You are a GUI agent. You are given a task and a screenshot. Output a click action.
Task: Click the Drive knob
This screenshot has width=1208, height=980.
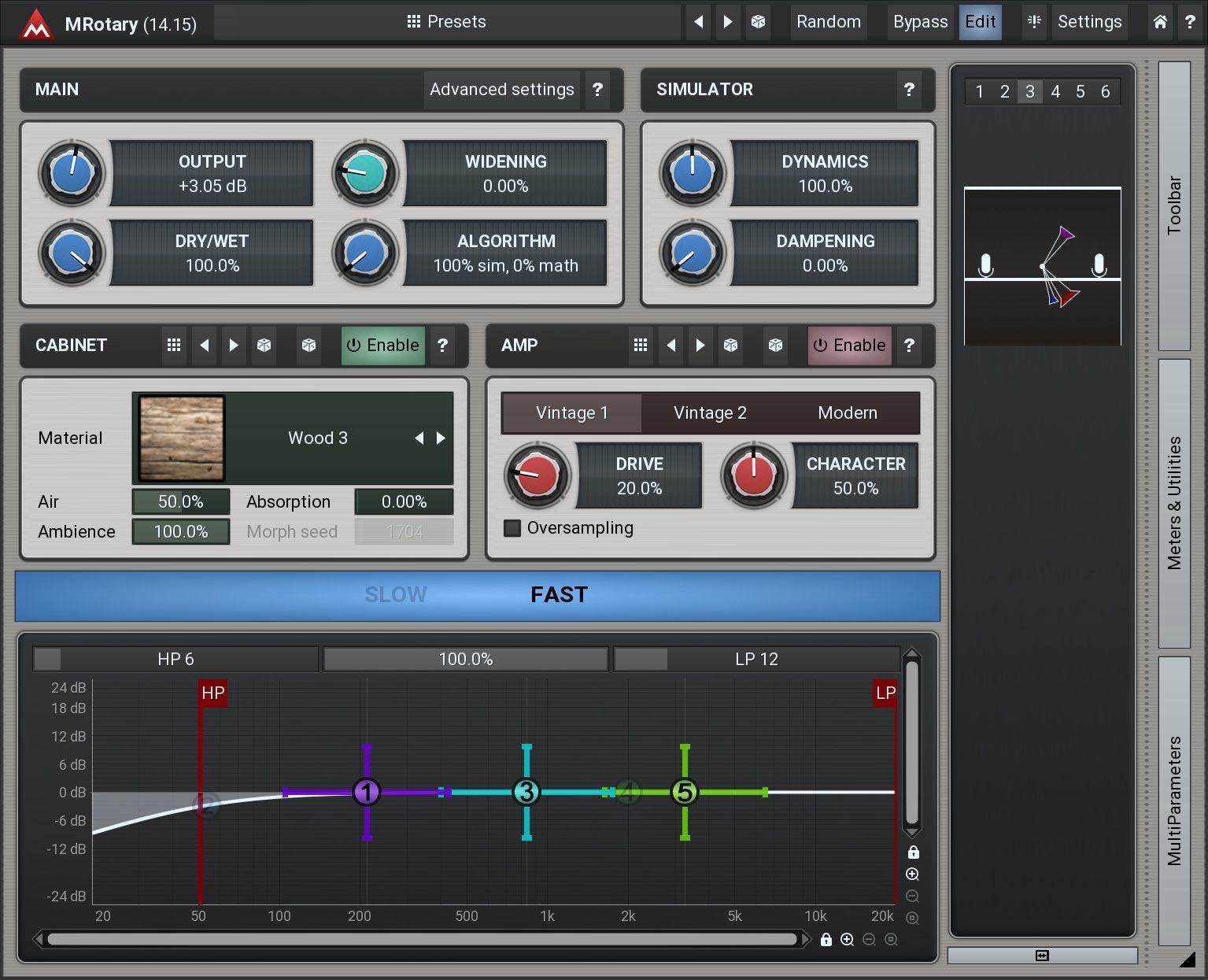tap(537, 475)
